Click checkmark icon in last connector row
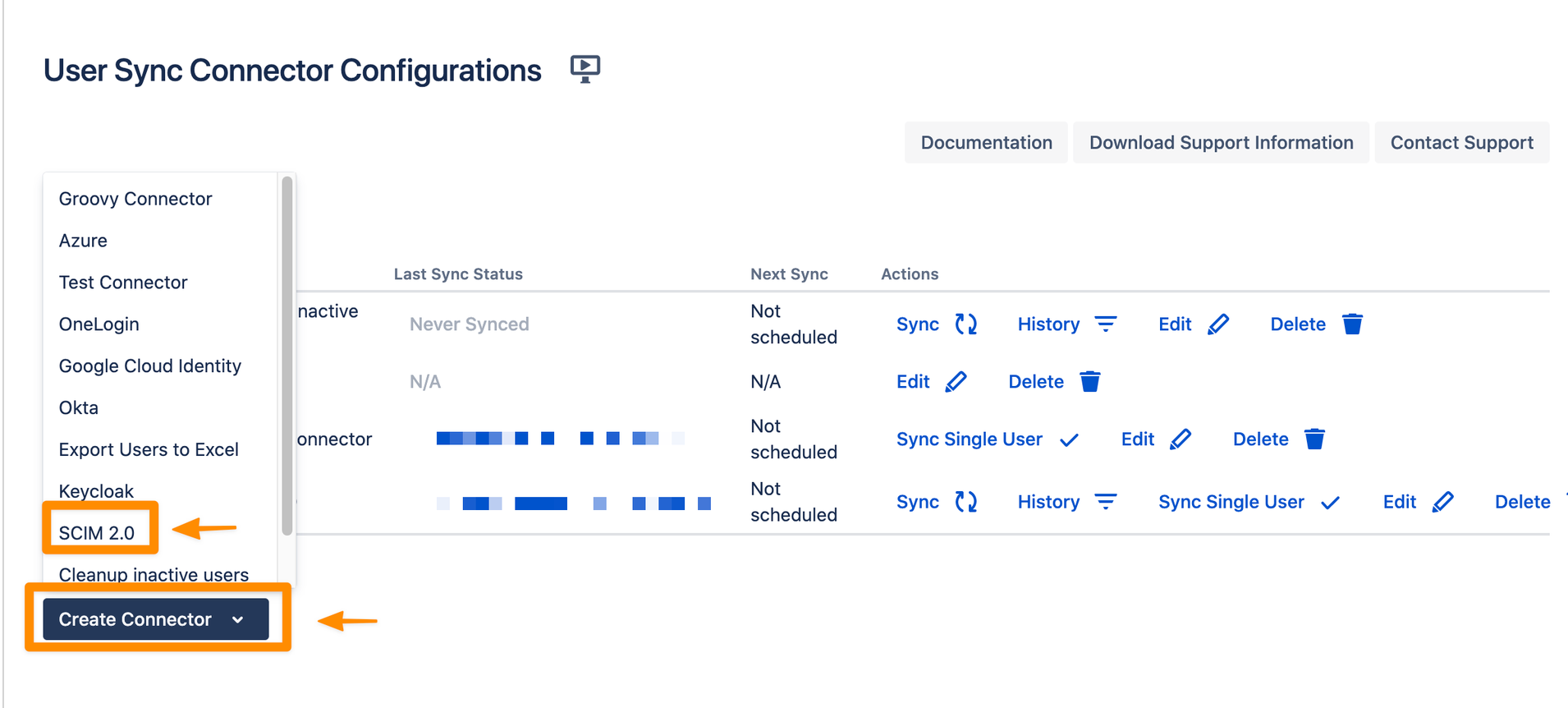Screen dimensions: 1568x708 (x=1331, y=503)
